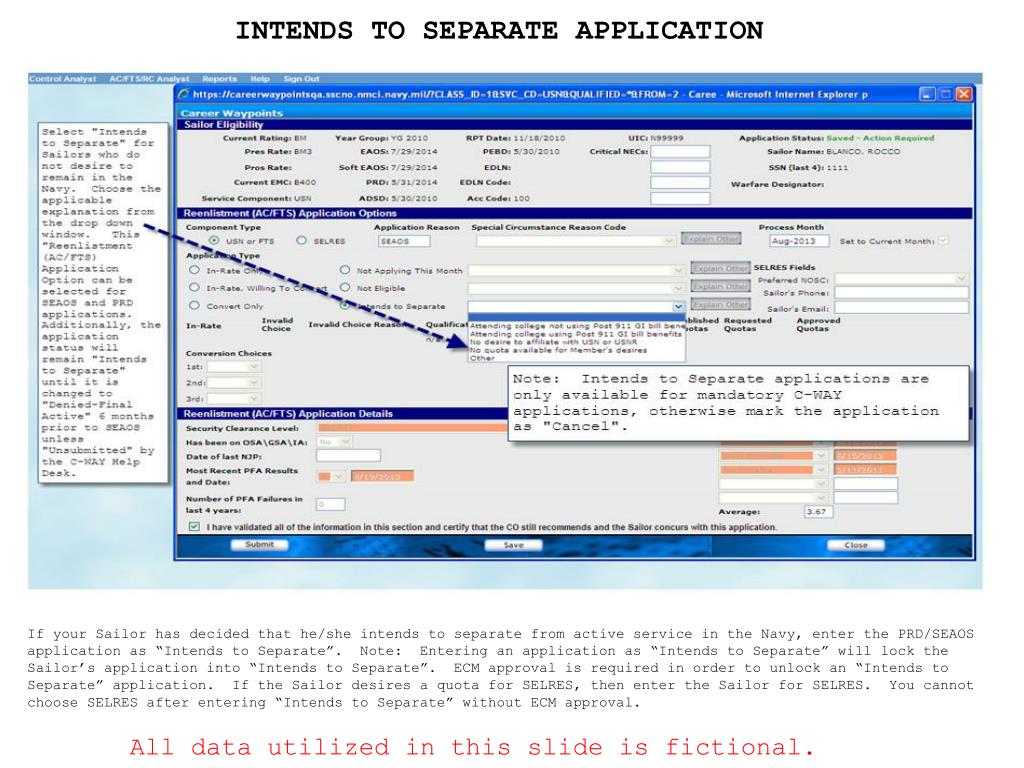
Task: Click the Security Clearance Level field
Action: pyautogui.click(x=412, y=428)
